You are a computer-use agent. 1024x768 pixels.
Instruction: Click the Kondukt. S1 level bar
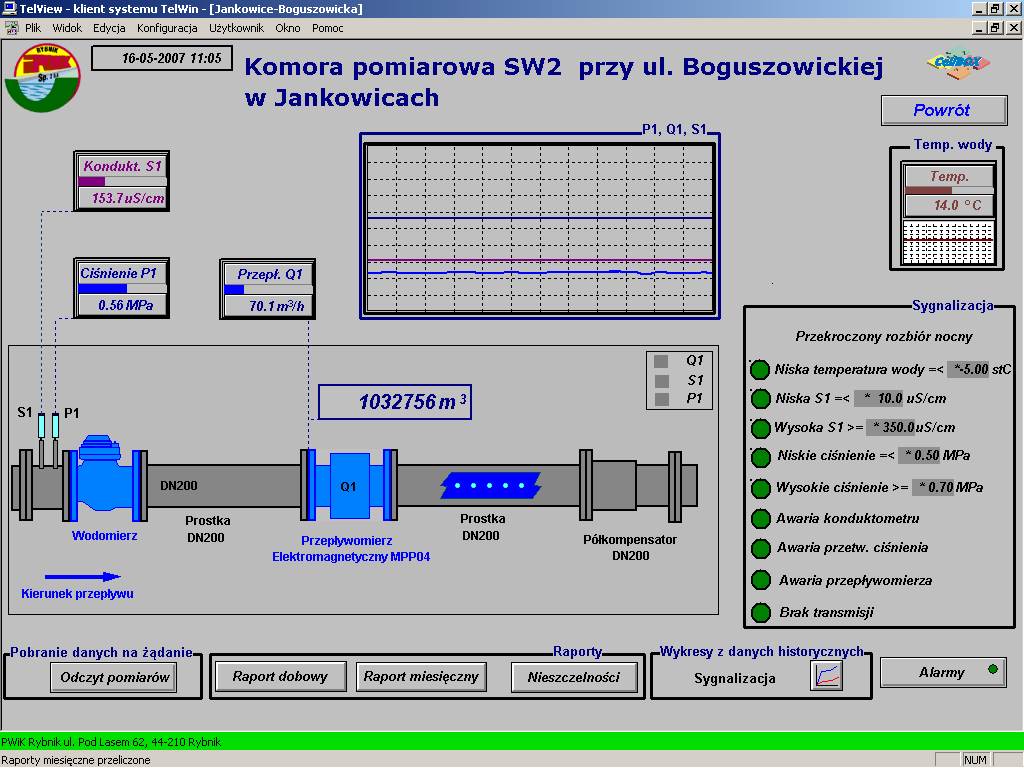(x=122, y=182)
